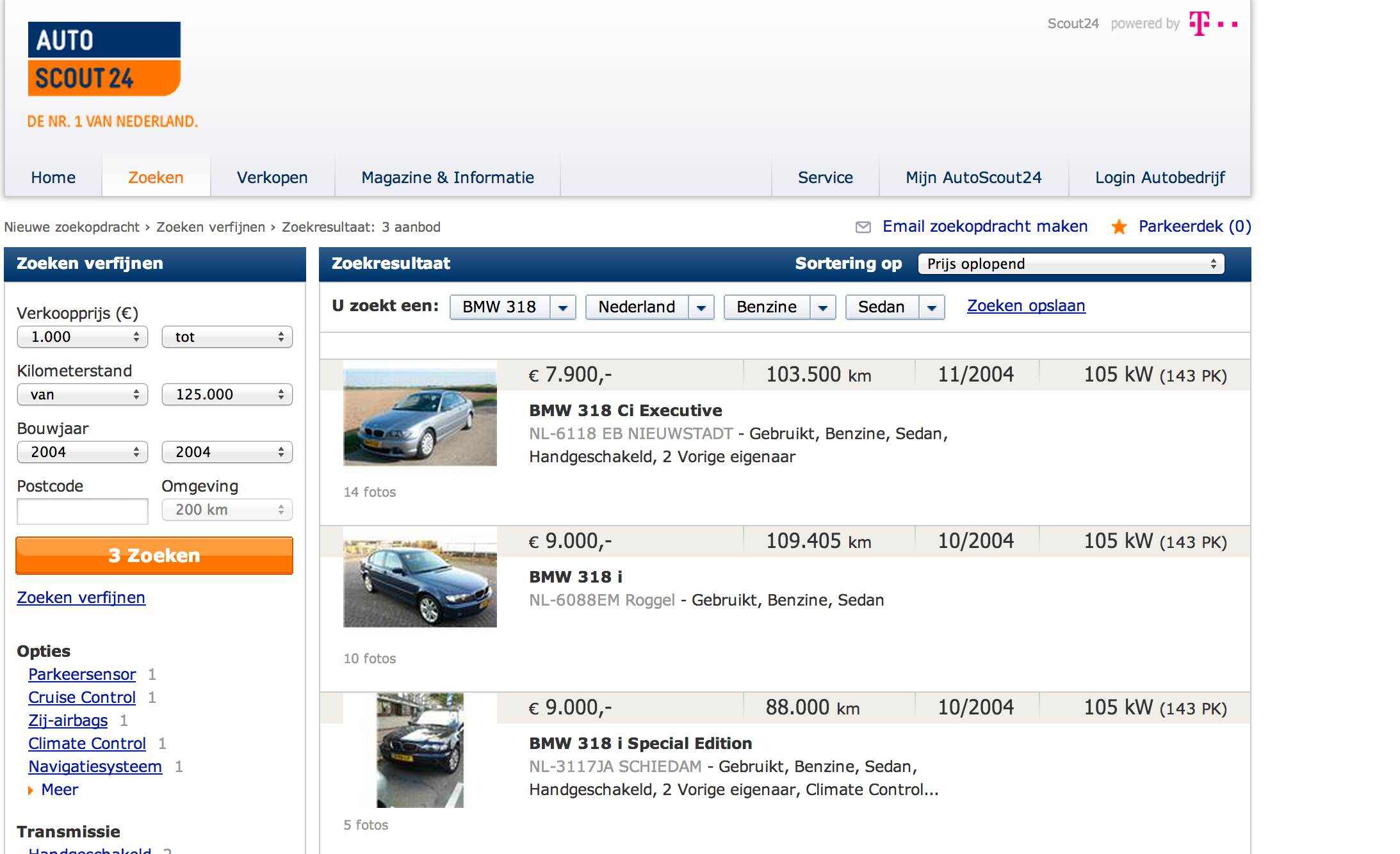This screenshot has width=1400, height=854.
Task: Open the BMW 318 i listing title
Action: (576, 577)
